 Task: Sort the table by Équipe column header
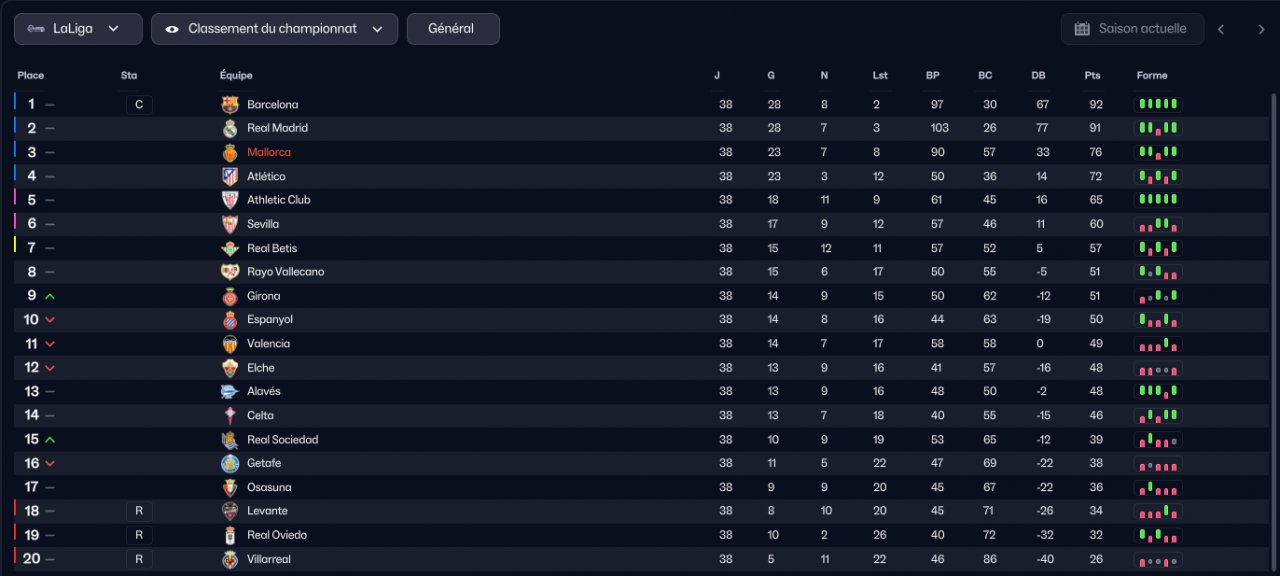236,76
